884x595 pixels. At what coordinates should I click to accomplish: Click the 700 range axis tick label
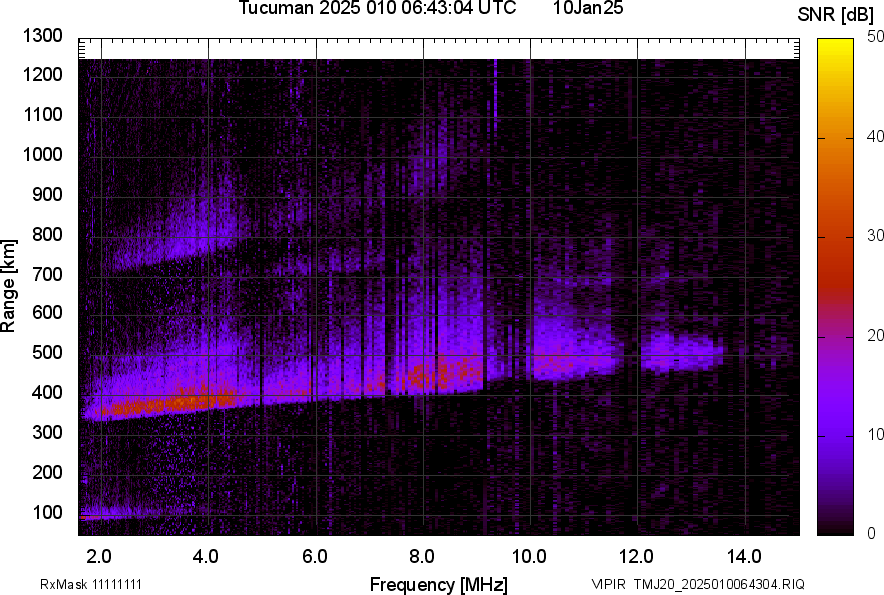(50, 274)
